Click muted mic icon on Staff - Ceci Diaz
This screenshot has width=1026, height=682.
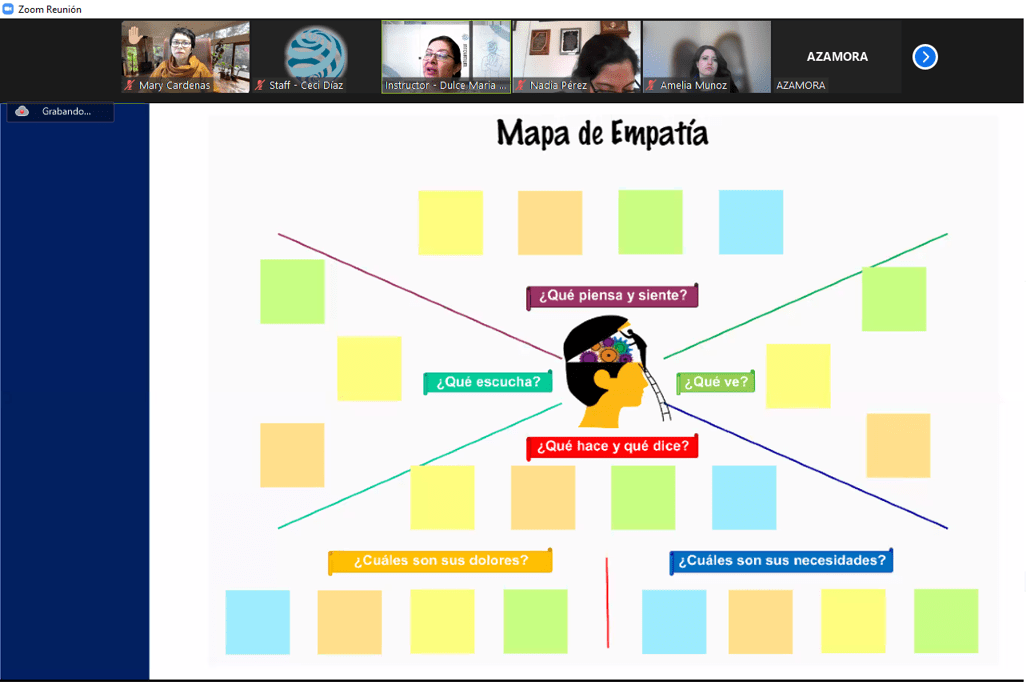tap(261, 86)
